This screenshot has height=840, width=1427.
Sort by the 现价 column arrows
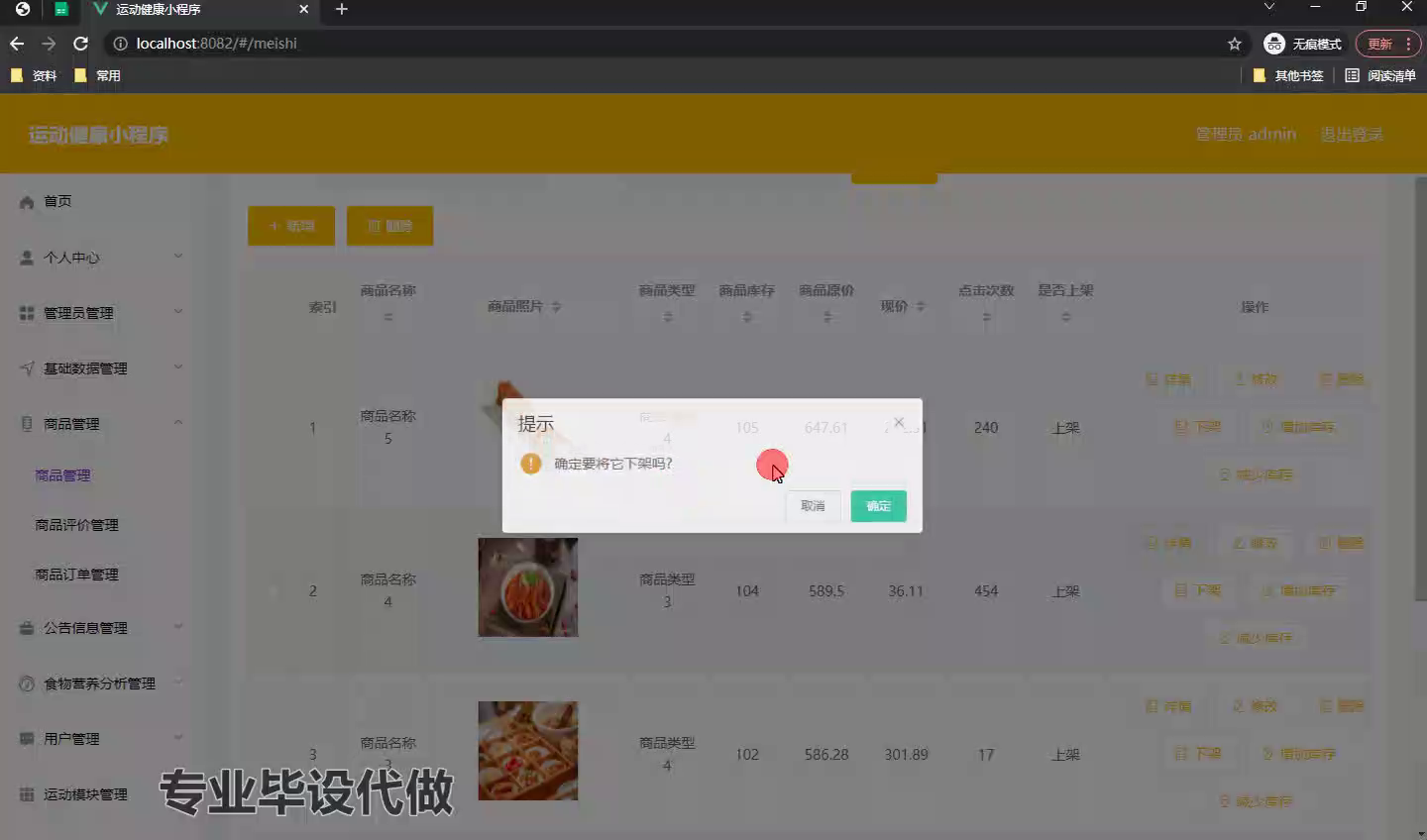click(x=920, y=307)
